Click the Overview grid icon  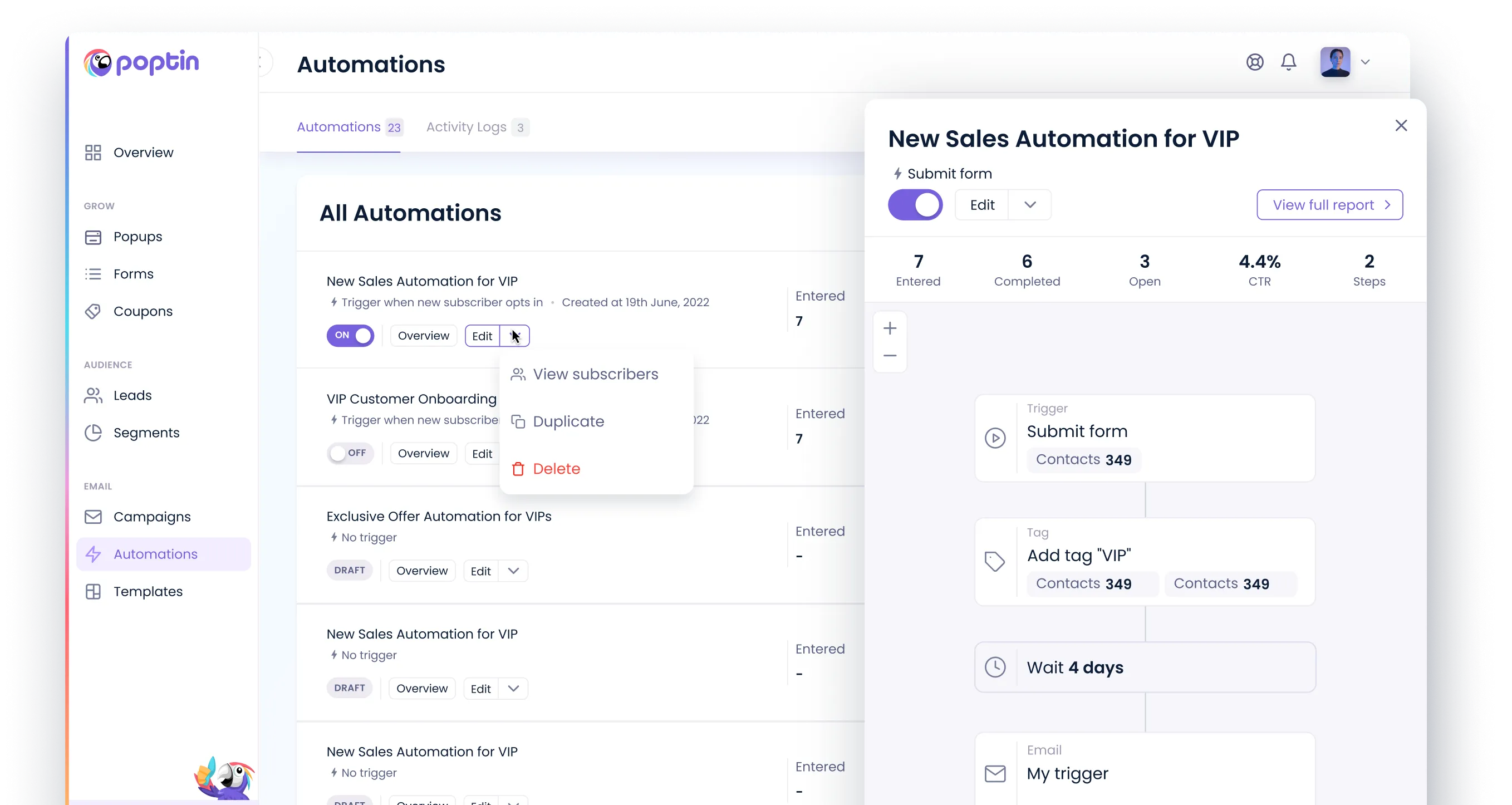pyautogui.click(x=93, y=153)
